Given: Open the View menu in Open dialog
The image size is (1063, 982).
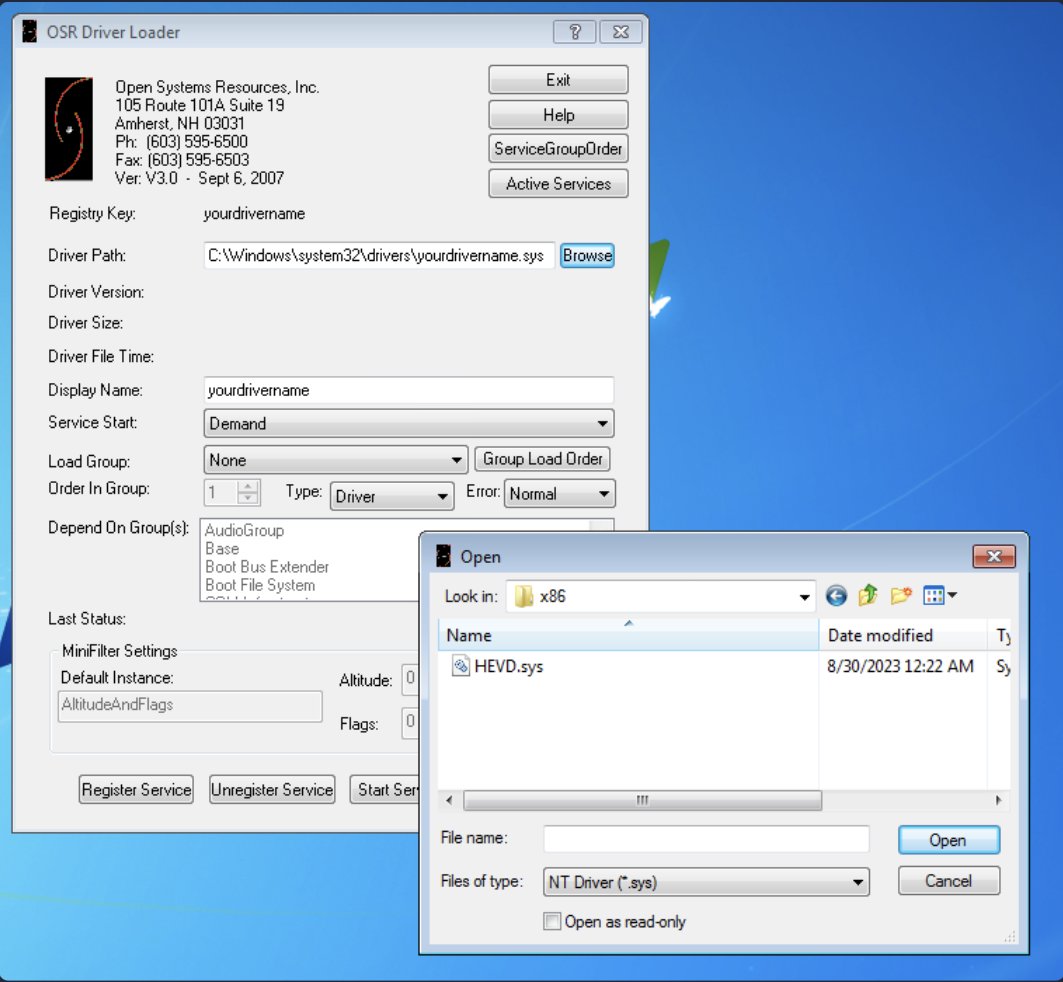Looking at the screenshot, I should point(940,596).
